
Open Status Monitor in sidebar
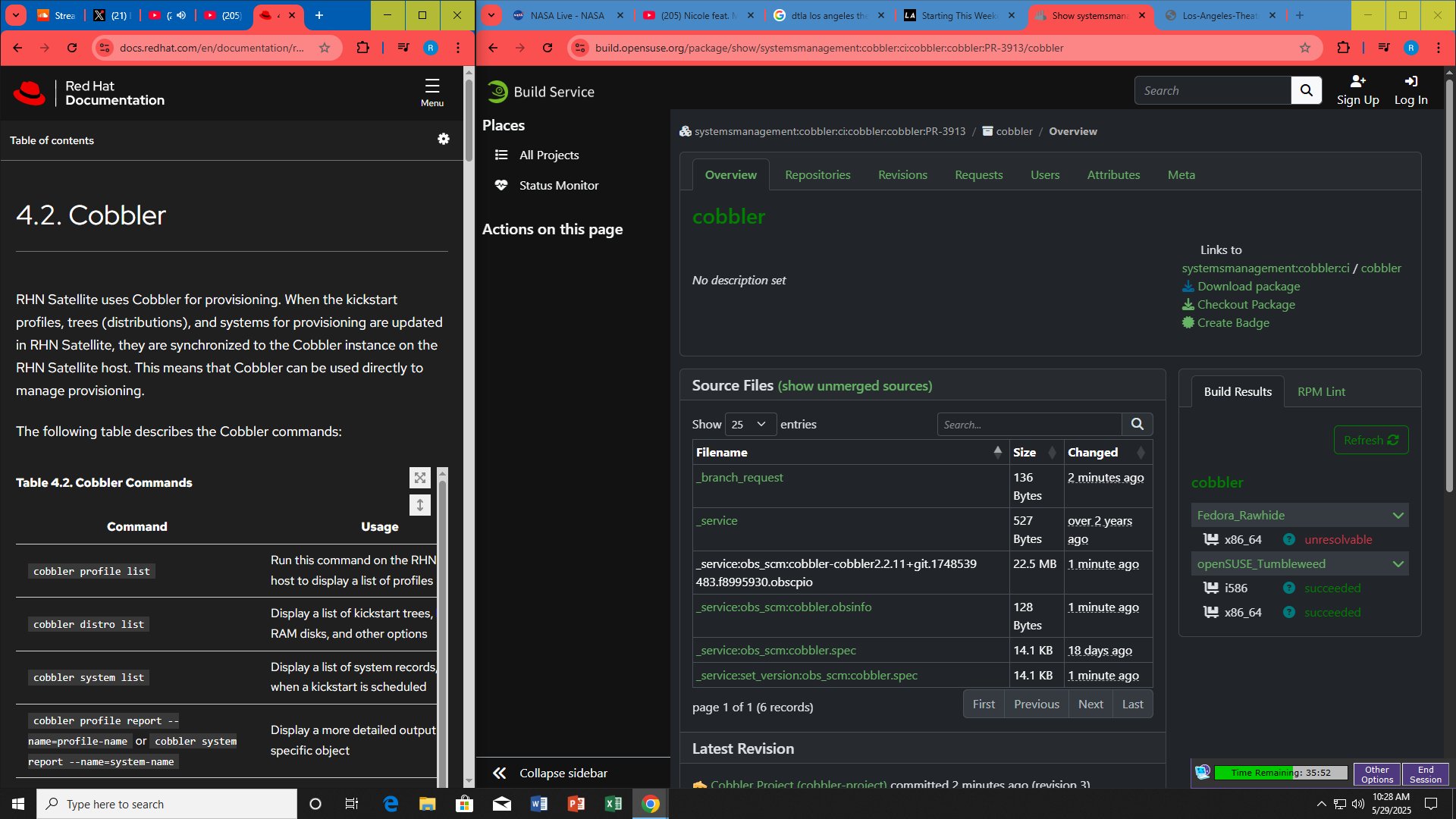(558, 185)
